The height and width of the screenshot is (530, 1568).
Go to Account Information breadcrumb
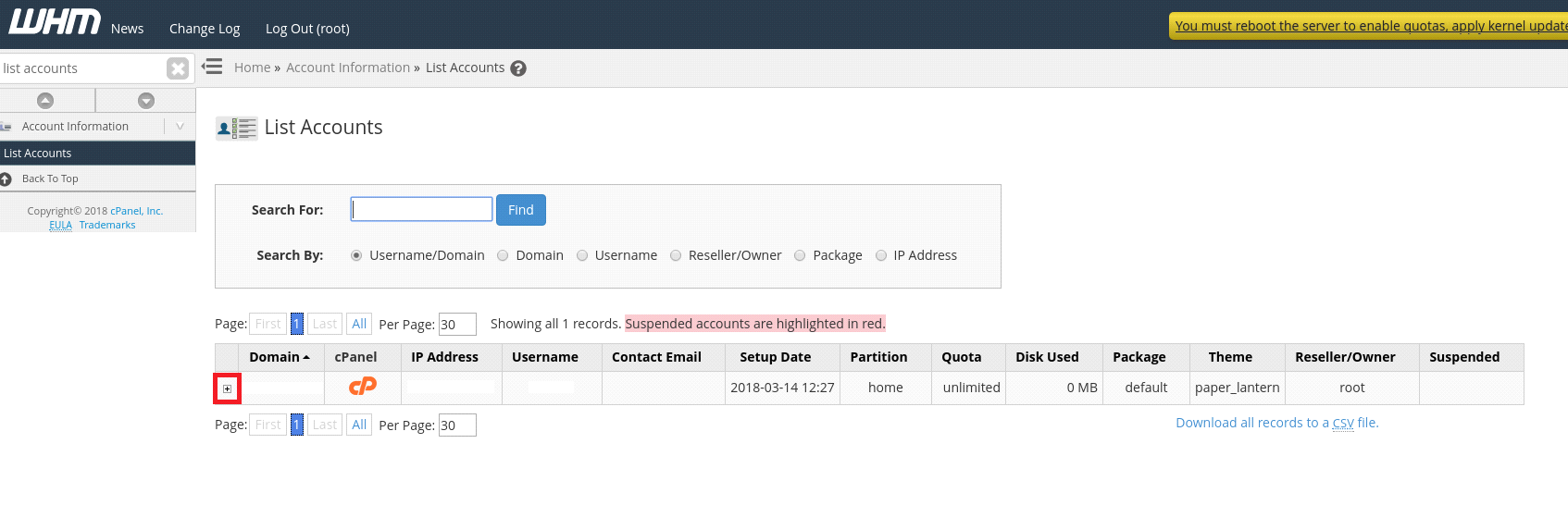click(348, 68)
